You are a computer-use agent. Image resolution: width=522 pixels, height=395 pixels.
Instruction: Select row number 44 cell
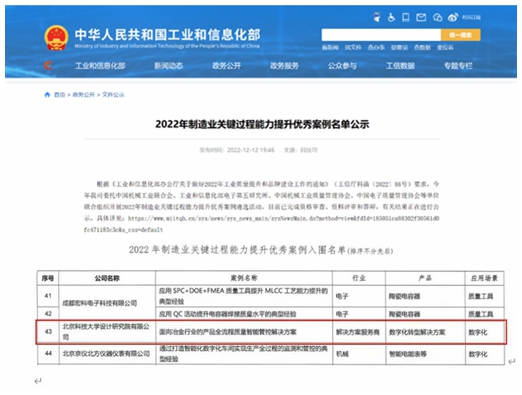(48, 353)
